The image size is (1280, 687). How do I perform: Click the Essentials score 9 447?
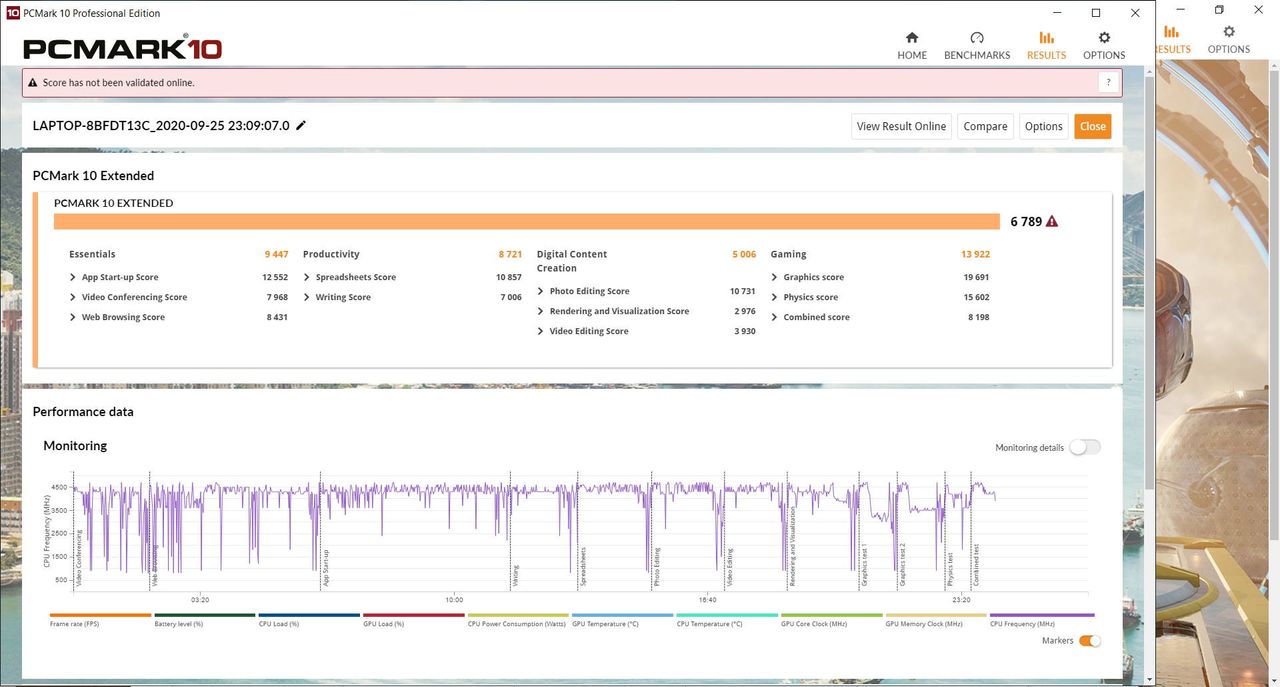click(x=276, y=254)
